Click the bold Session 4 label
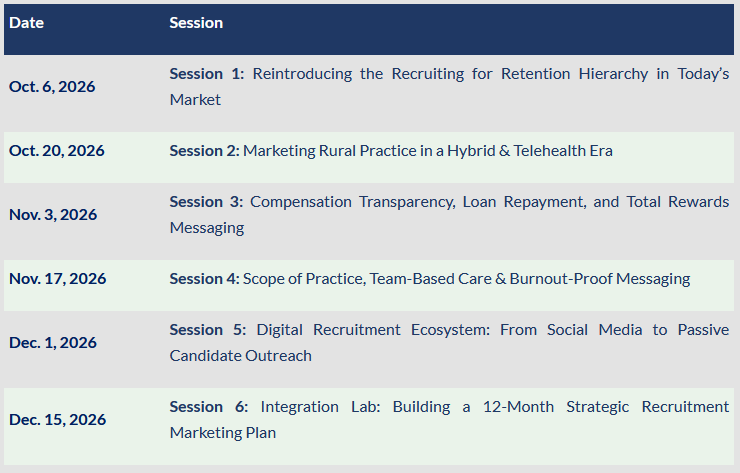The height and width of the screenshot is (473, 740). pyautogui.click(x=204, y=279)
